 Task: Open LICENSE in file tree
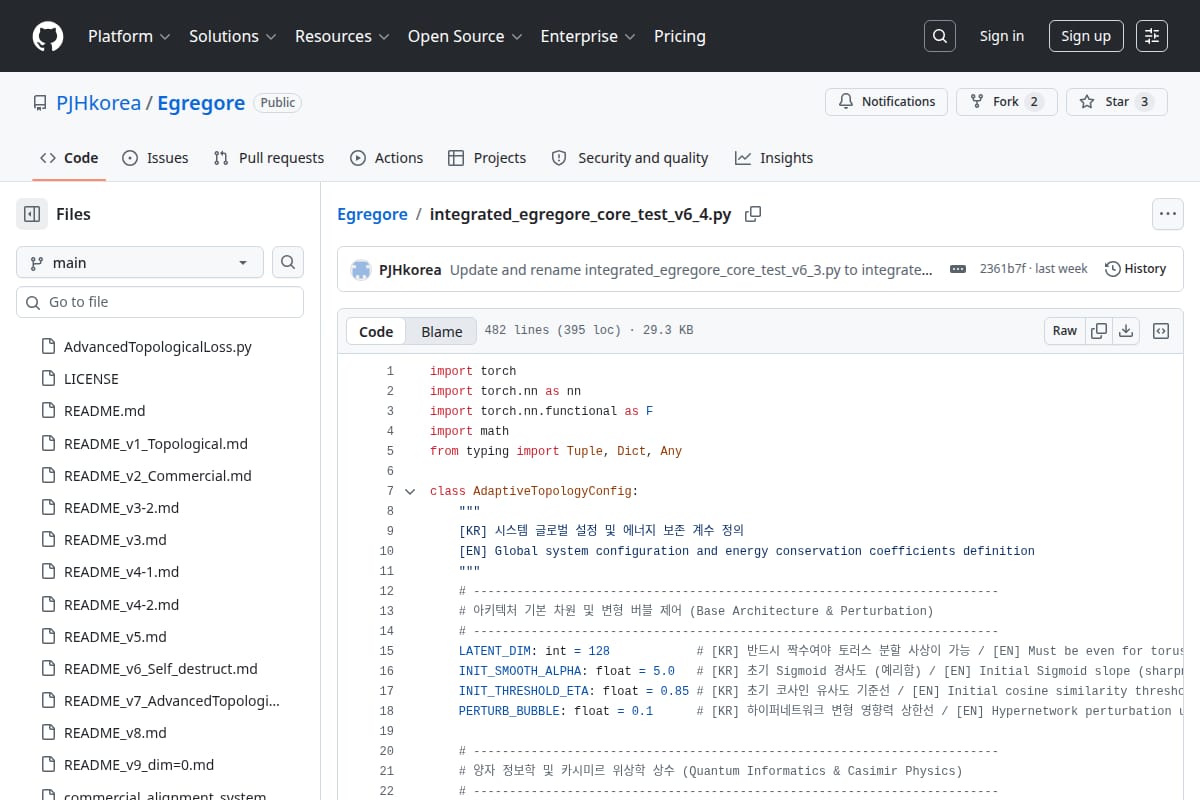point(91,379)
